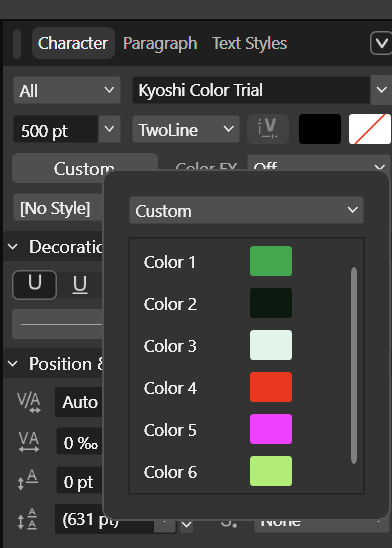Select the Color 4 red swatch
Image resolution: width=392 pixels, height=548 pixels.
coord(271,387)
